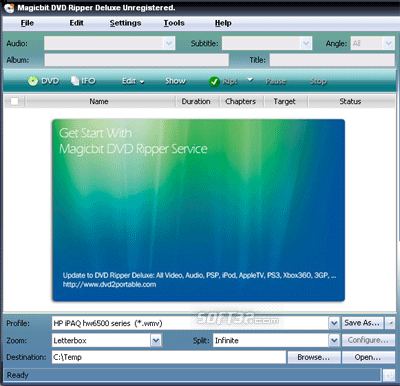The height and width of the screenshot is (386, 400).
Task: Click Stop in the toolbar
Action: coord(318,81)
